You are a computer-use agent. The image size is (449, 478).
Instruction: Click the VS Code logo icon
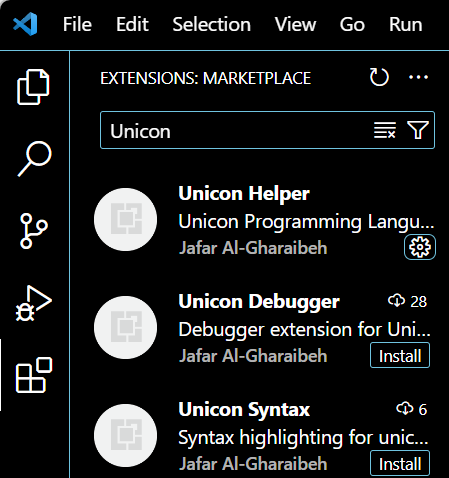(25, 24)
